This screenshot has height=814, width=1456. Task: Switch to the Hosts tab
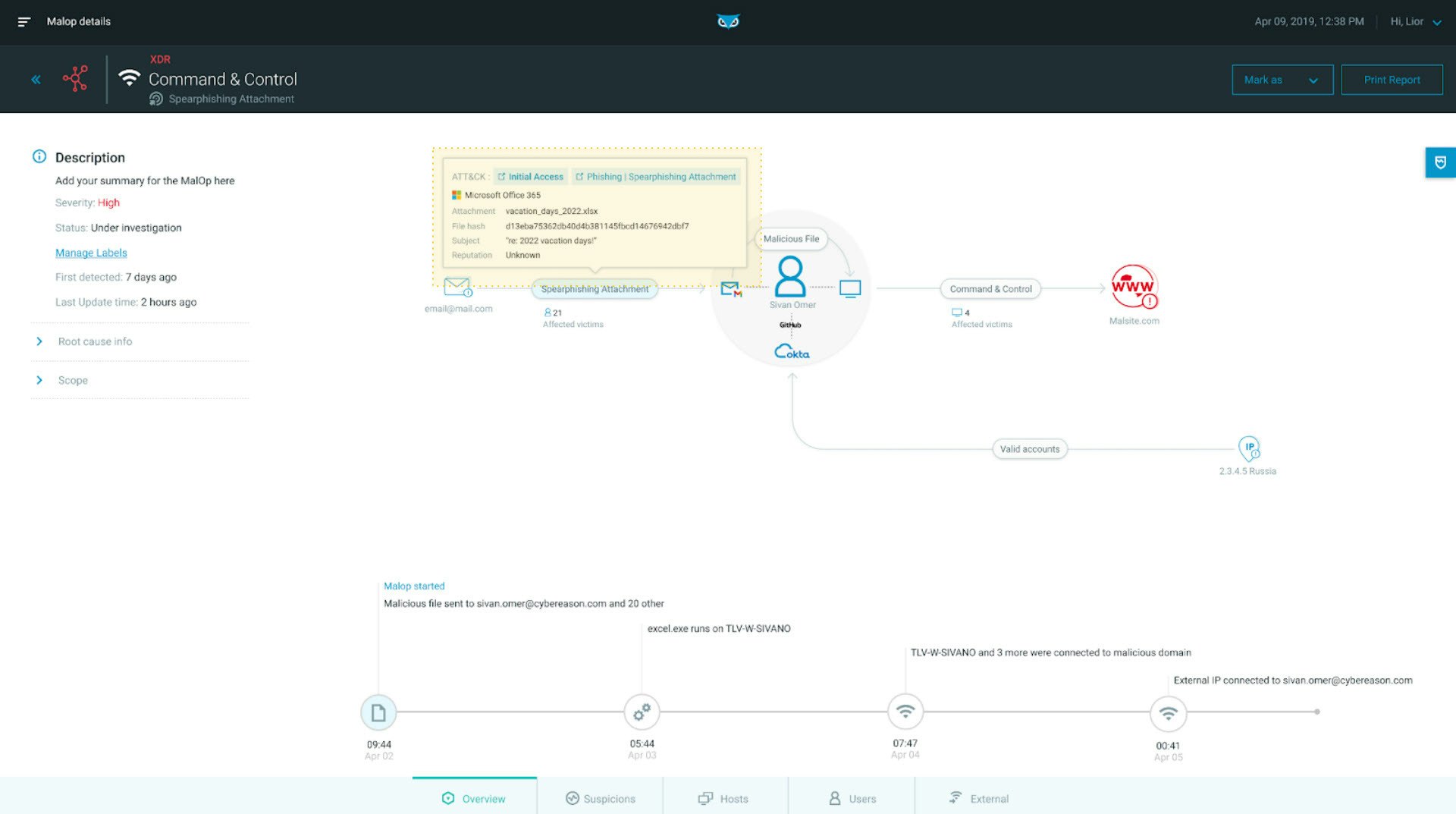tap(723, 799)
